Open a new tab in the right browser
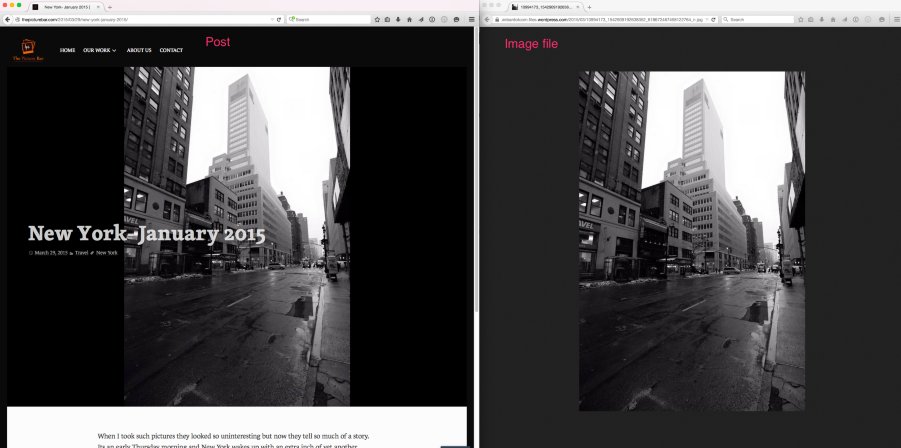The width and height of the screenshot is (901, 448). pyautogui.click(x=590, y=7)
